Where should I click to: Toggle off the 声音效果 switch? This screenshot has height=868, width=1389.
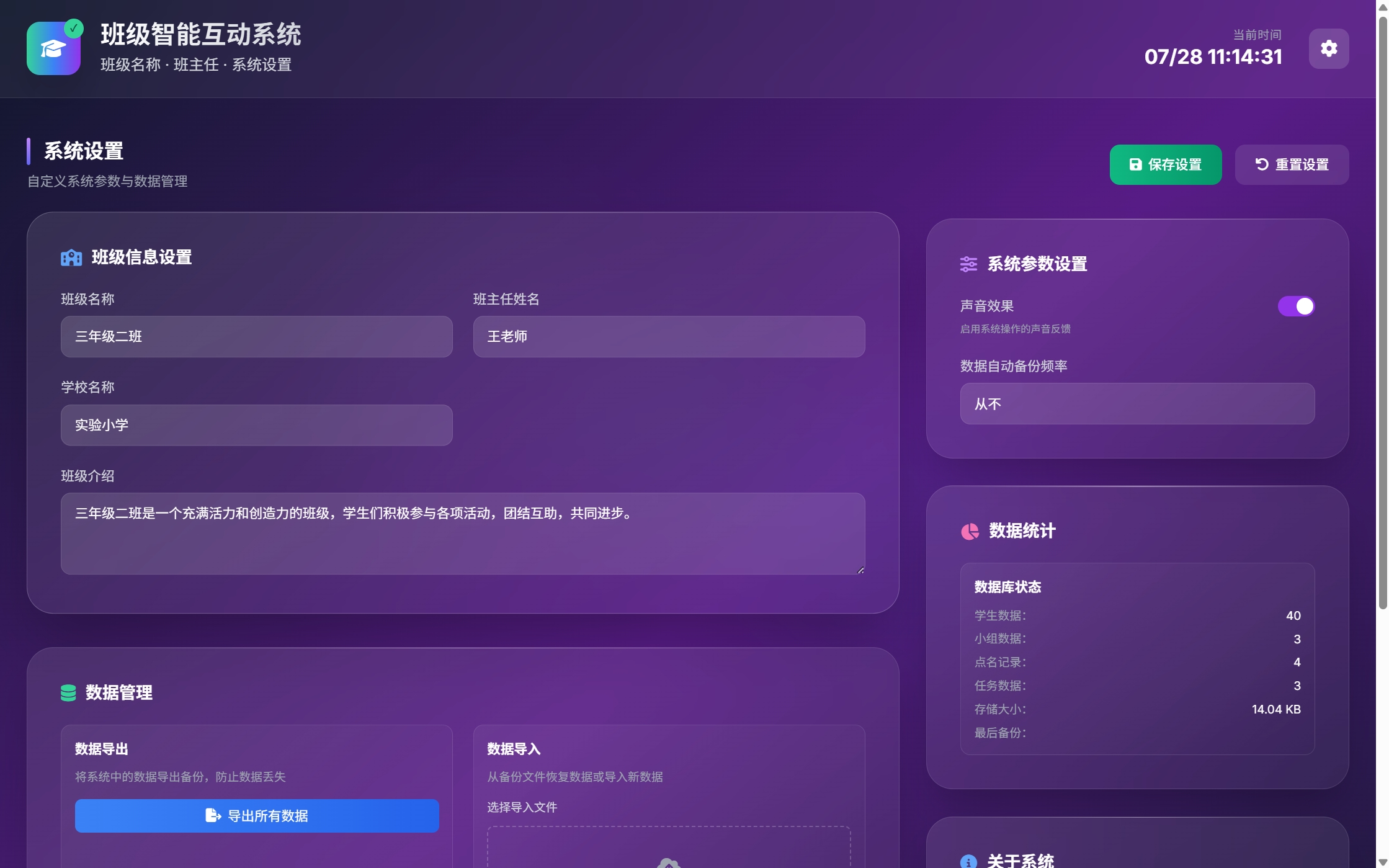[x=1297, y=306]
